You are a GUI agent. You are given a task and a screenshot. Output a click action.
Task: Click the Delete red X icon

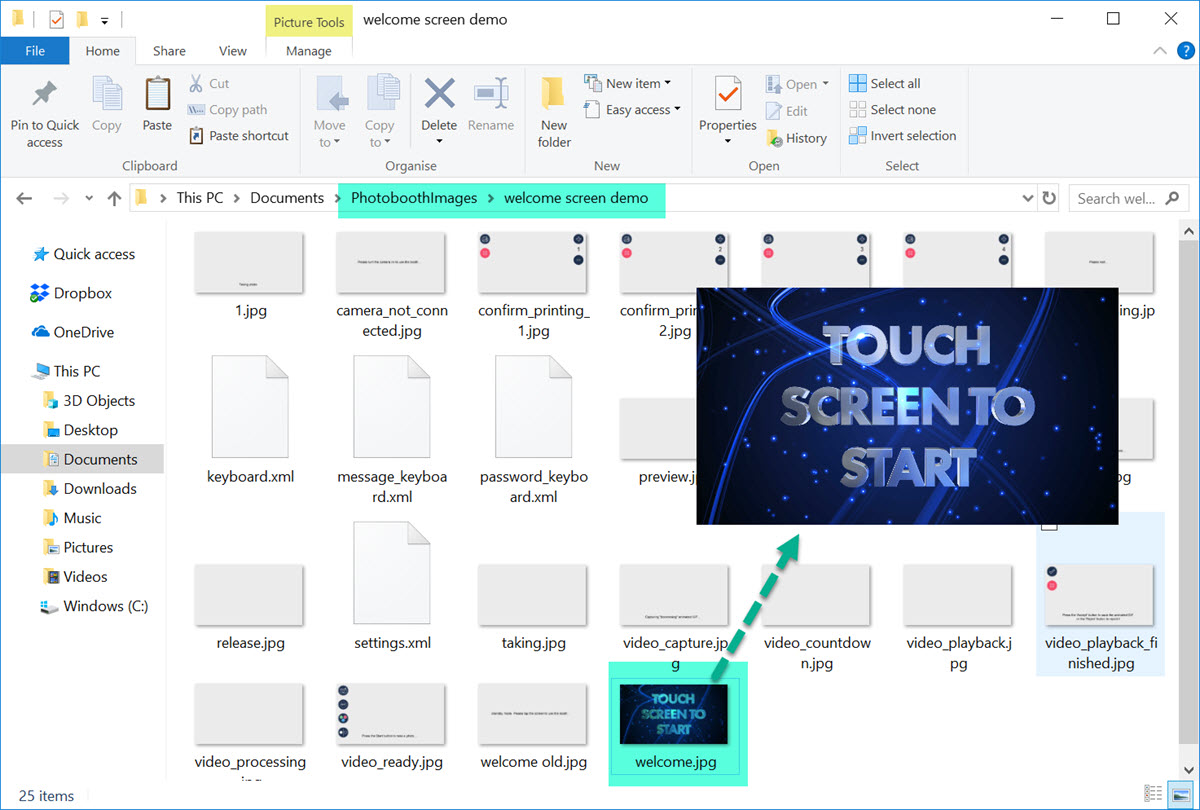point(439,95)
